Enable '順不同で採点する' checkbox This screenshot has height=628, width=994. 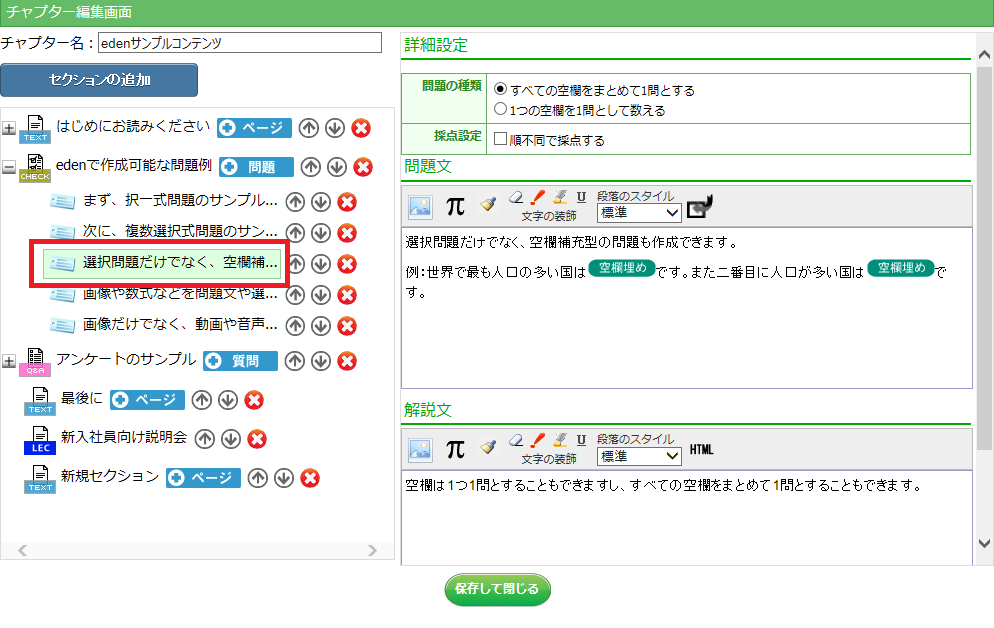(501, 139)
